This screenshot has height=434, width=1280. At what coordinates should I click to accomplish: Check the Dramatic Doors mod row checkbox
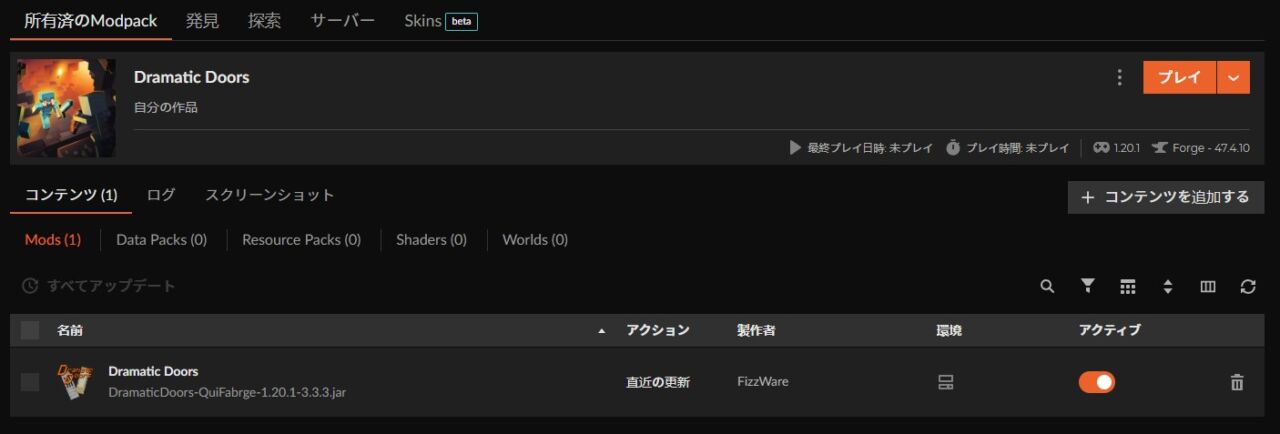(30, 382)
